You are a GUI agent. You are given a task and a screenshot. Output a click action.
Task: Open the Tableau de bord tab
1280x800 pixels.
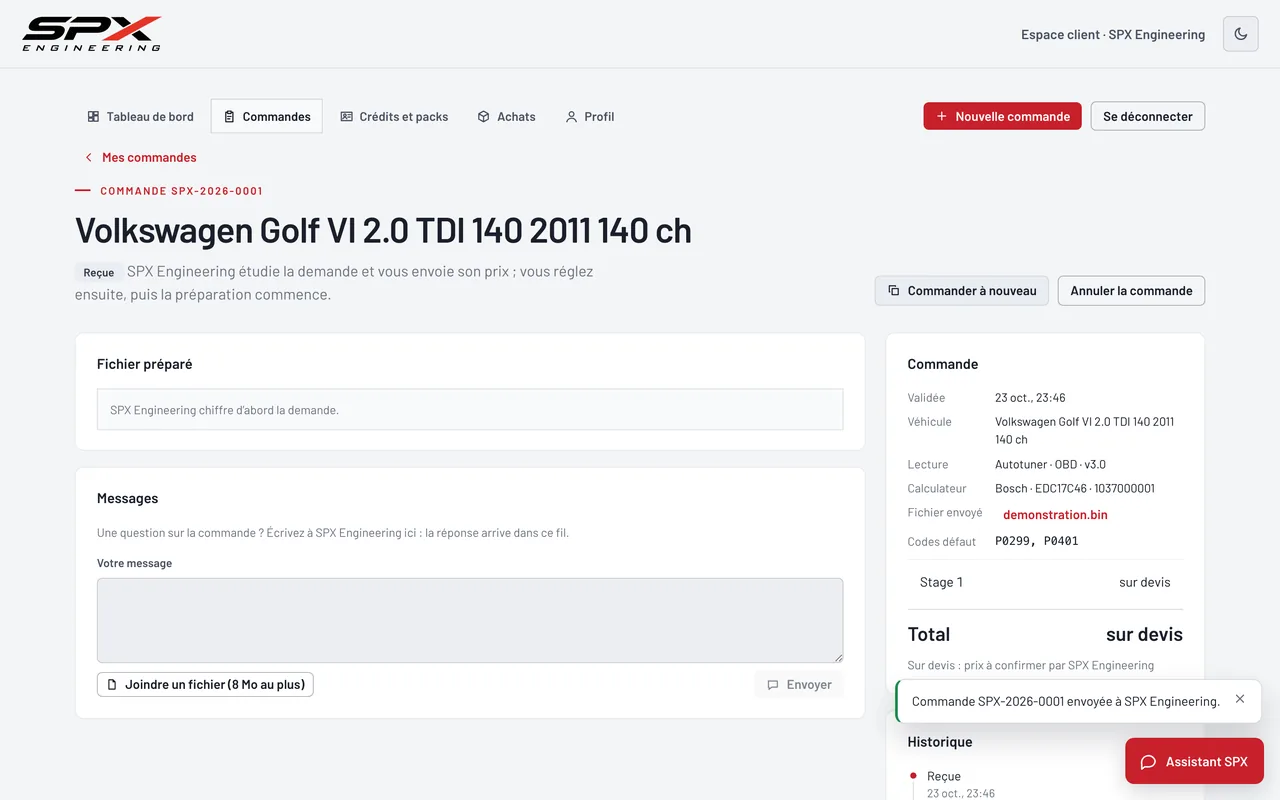(141, 116)
